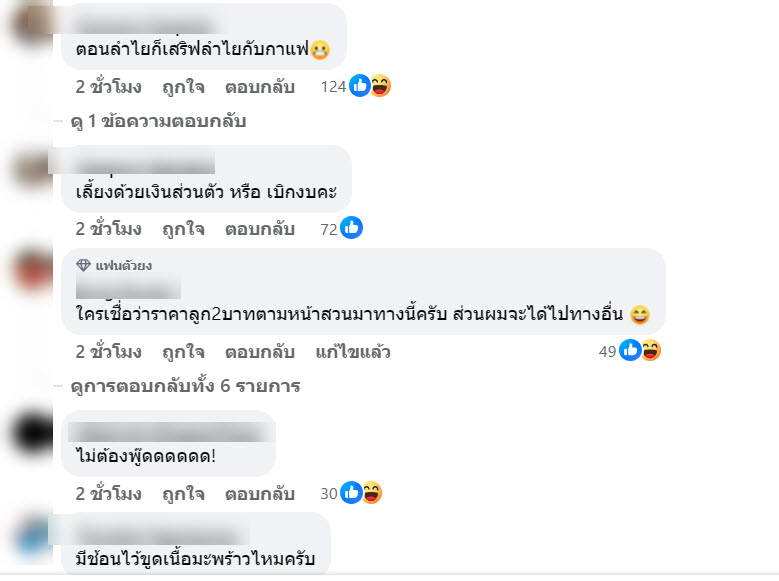Click the commenter name above มีช้อนไว้ขูดเนื้อมะพร้าว
This screenshot has height=581, width=779.
point(160,532)
